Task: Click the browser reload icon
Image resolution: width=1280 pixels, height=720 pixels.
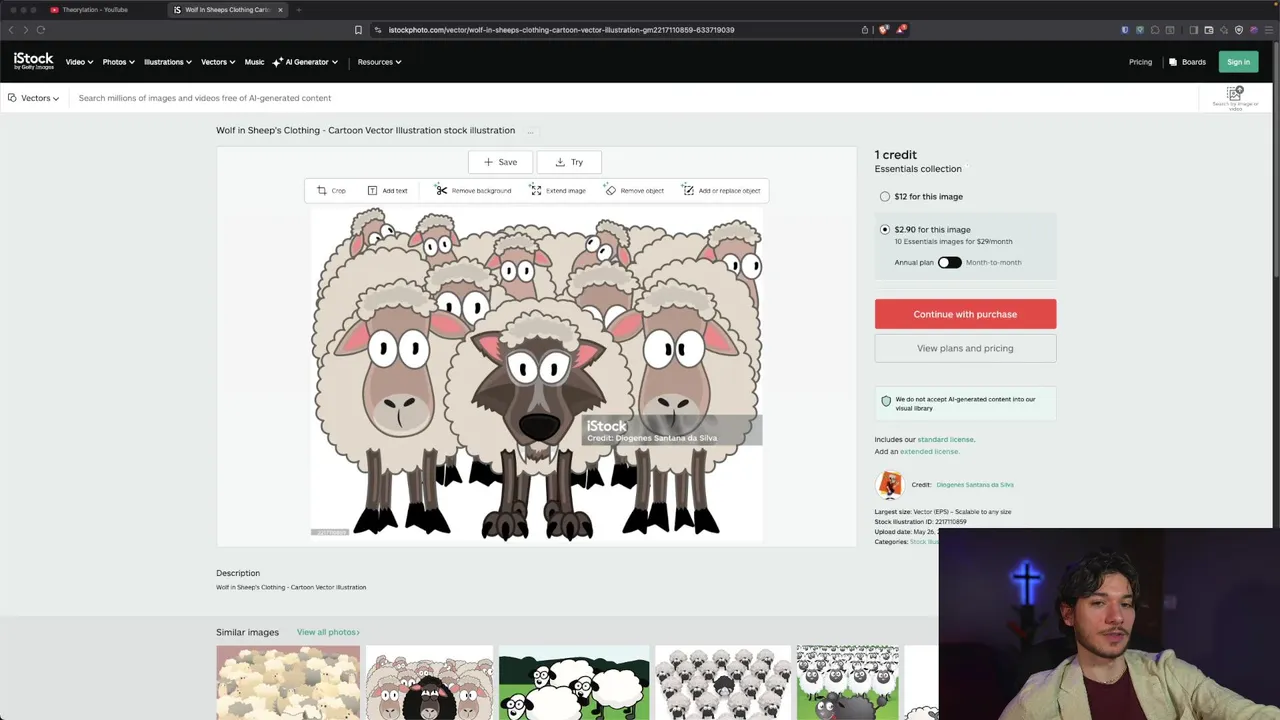Action: point(41,30)
